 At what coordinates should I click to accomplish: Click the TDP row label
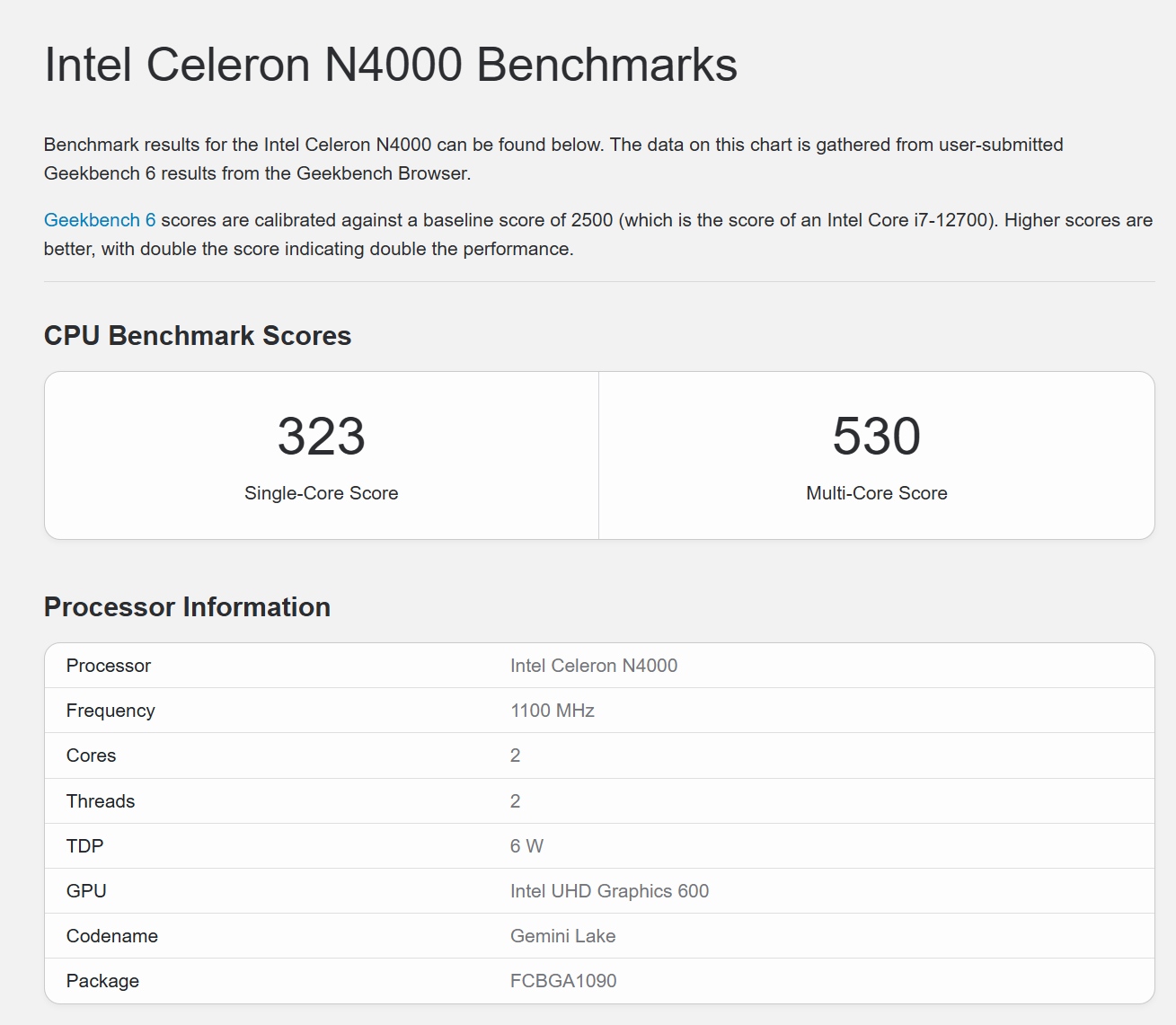[85, 846]
